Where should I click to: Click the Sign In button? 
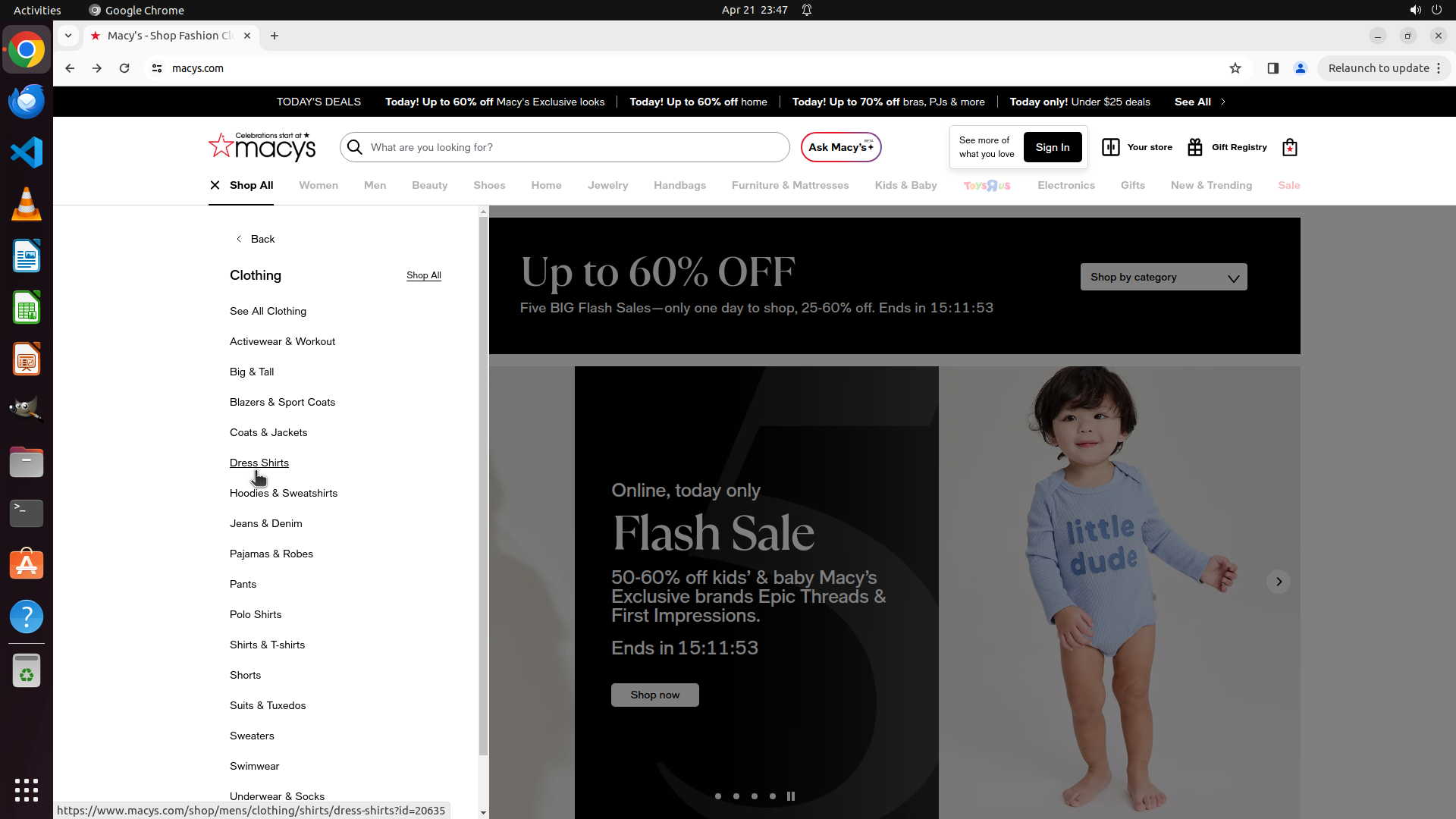click(1052, 147)
